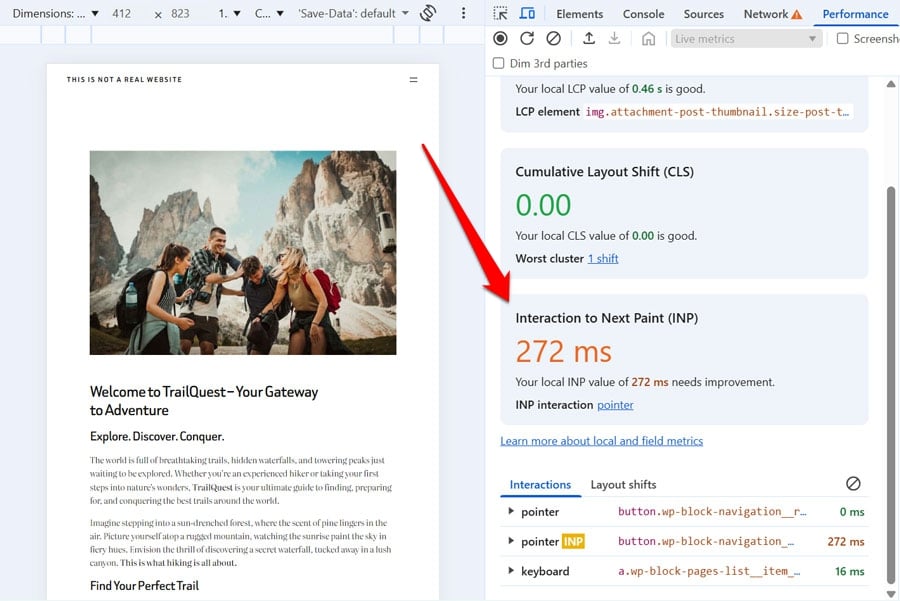Screen dimensions: 900x601
Task: Click the save profile download icon
Action: click(613, 38)
